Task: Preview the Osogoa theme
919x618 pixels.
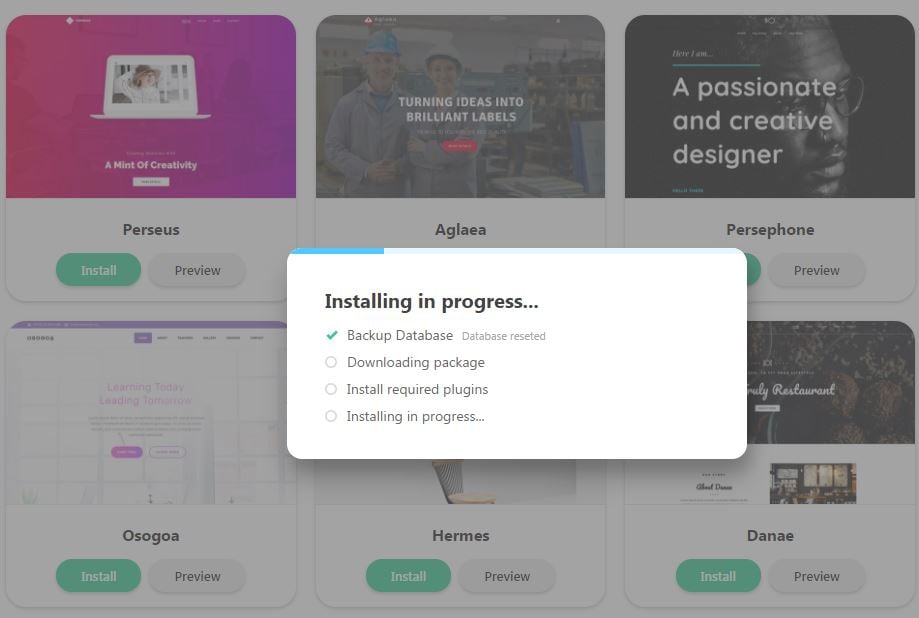Action: coord(198,576)
